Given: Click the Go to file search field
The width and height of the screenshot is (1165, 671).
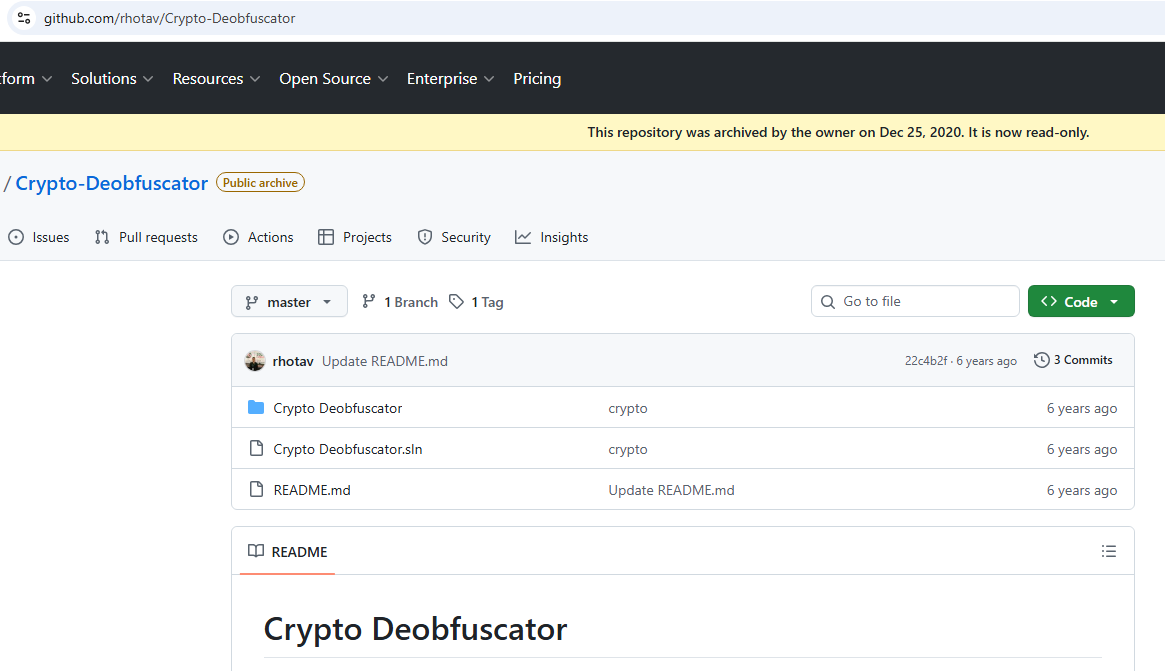Looking at the screenshot, I should (915, 301).
